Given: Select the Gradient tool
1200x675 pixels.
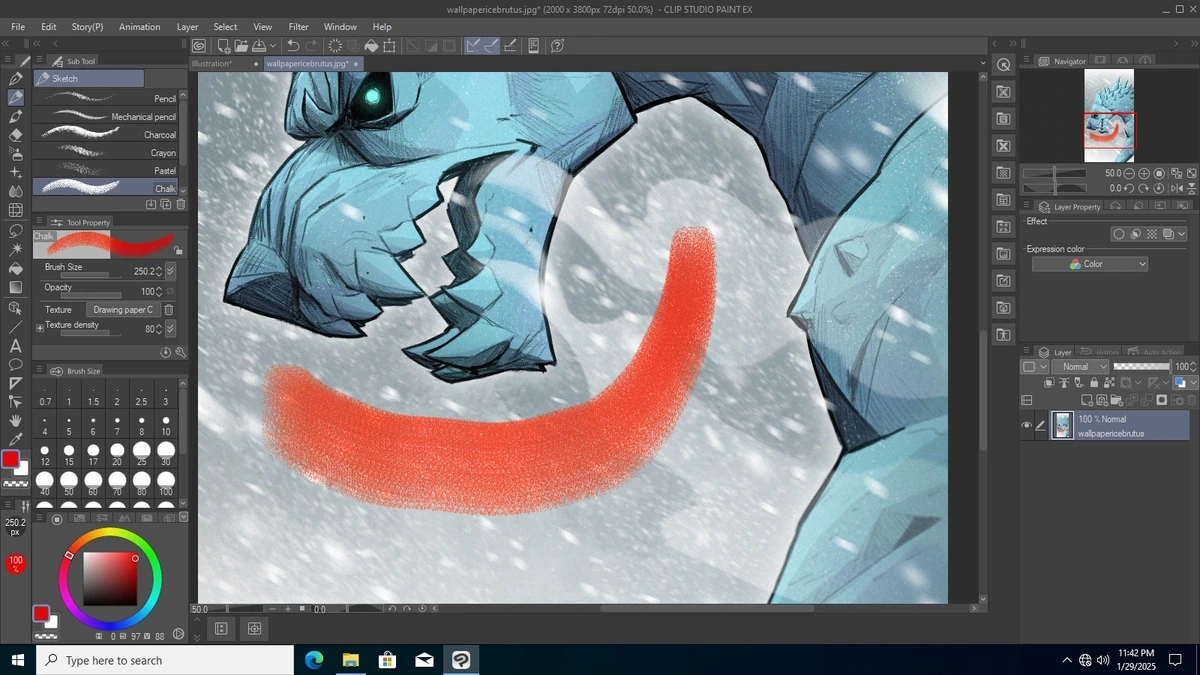Looking at the screenshot, I should [15, 288].
